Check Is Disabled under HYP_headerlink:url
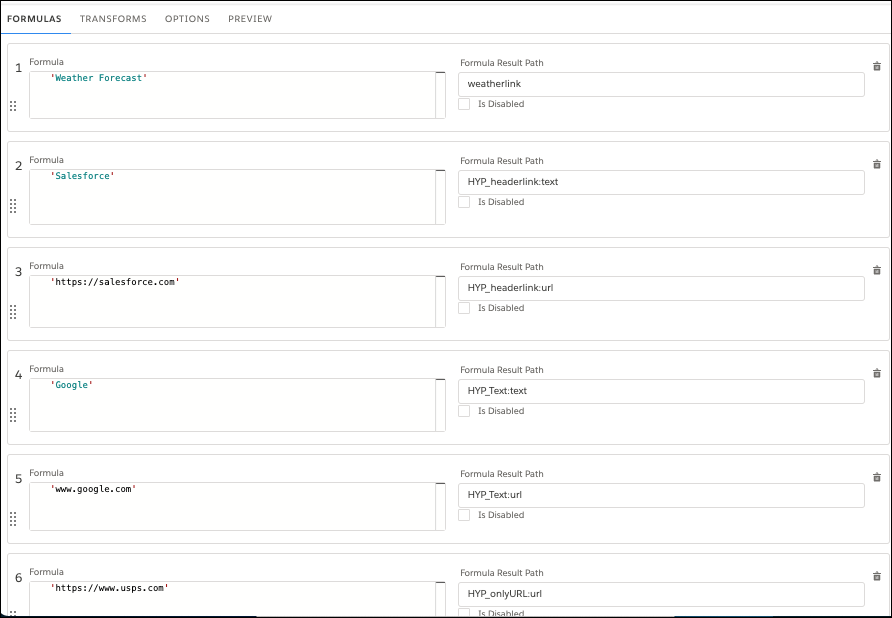Image resolution: width=892 pixels, height=618 pixels. point(465,308)
